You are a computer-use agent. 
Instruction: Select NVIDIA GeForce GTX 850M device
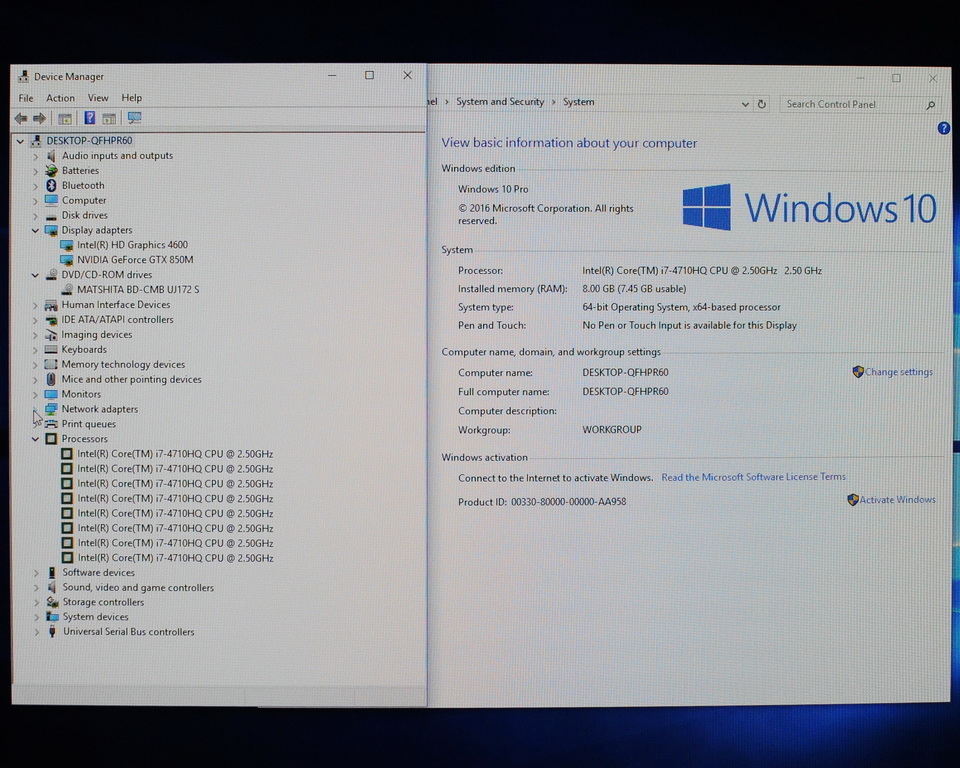[x=135, y=260]
